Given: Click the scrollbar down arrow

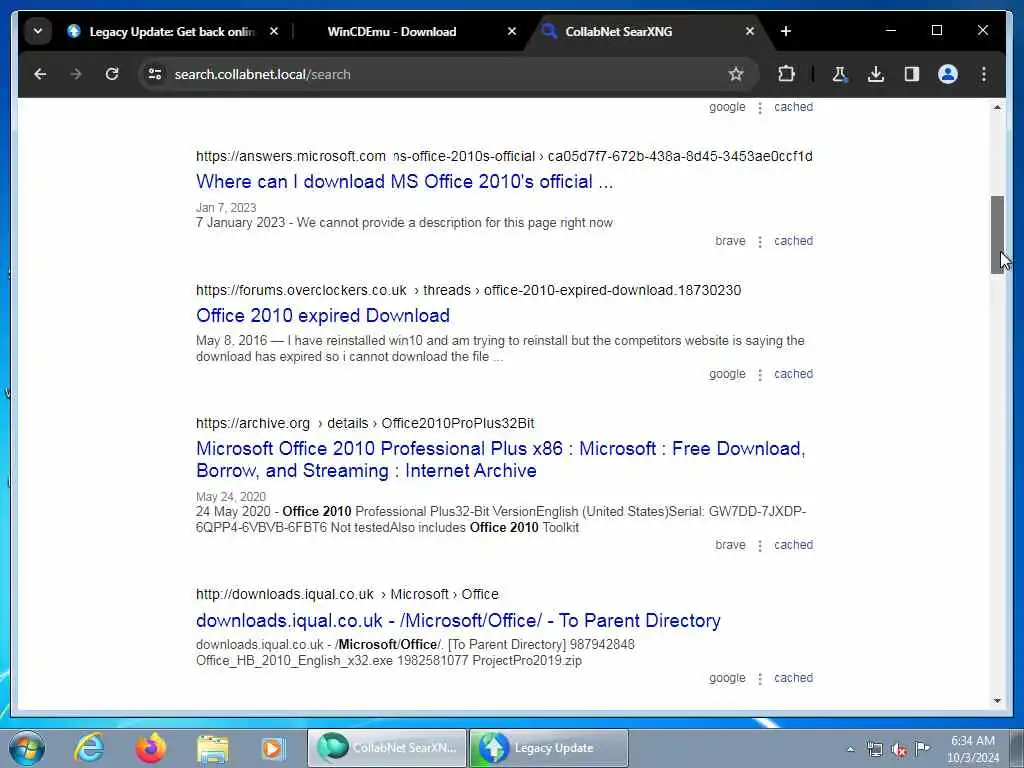Looking at the screenshot, I should (x=997, y=701).
